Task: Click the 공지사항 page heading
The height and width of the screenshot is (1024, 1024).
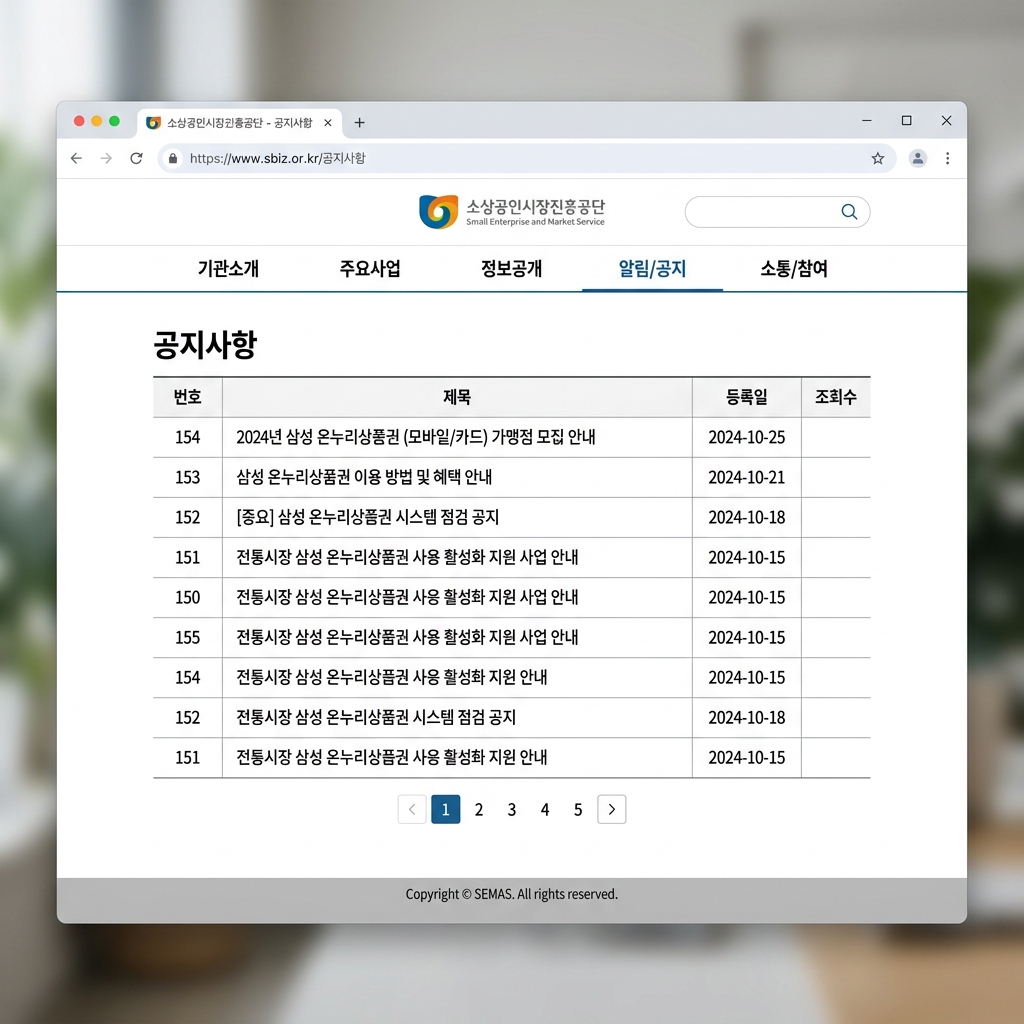Action: (205, 344)
